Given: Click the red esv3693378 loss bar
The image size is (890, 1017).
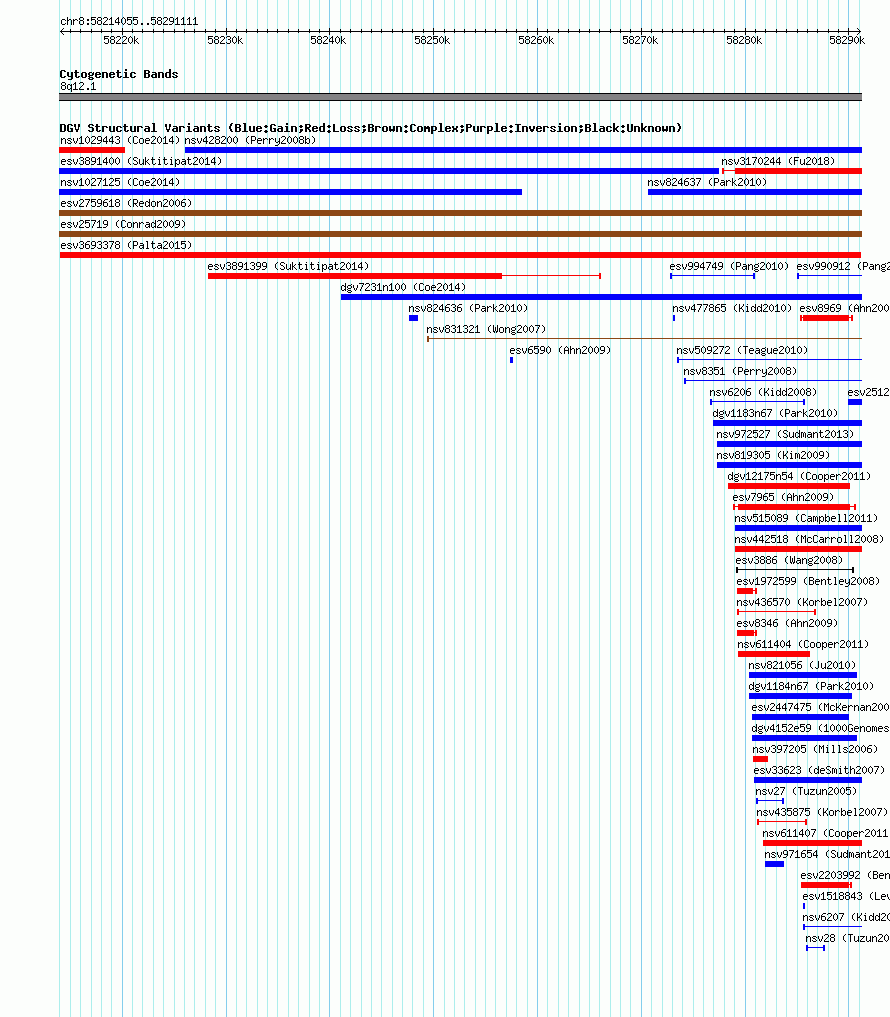Looking at the screenshot, I should pos(461,255).
